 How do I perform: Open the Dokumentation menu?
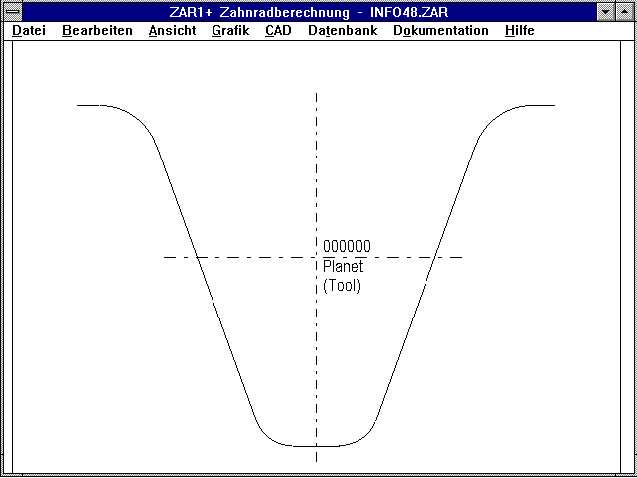click(441, 31)
